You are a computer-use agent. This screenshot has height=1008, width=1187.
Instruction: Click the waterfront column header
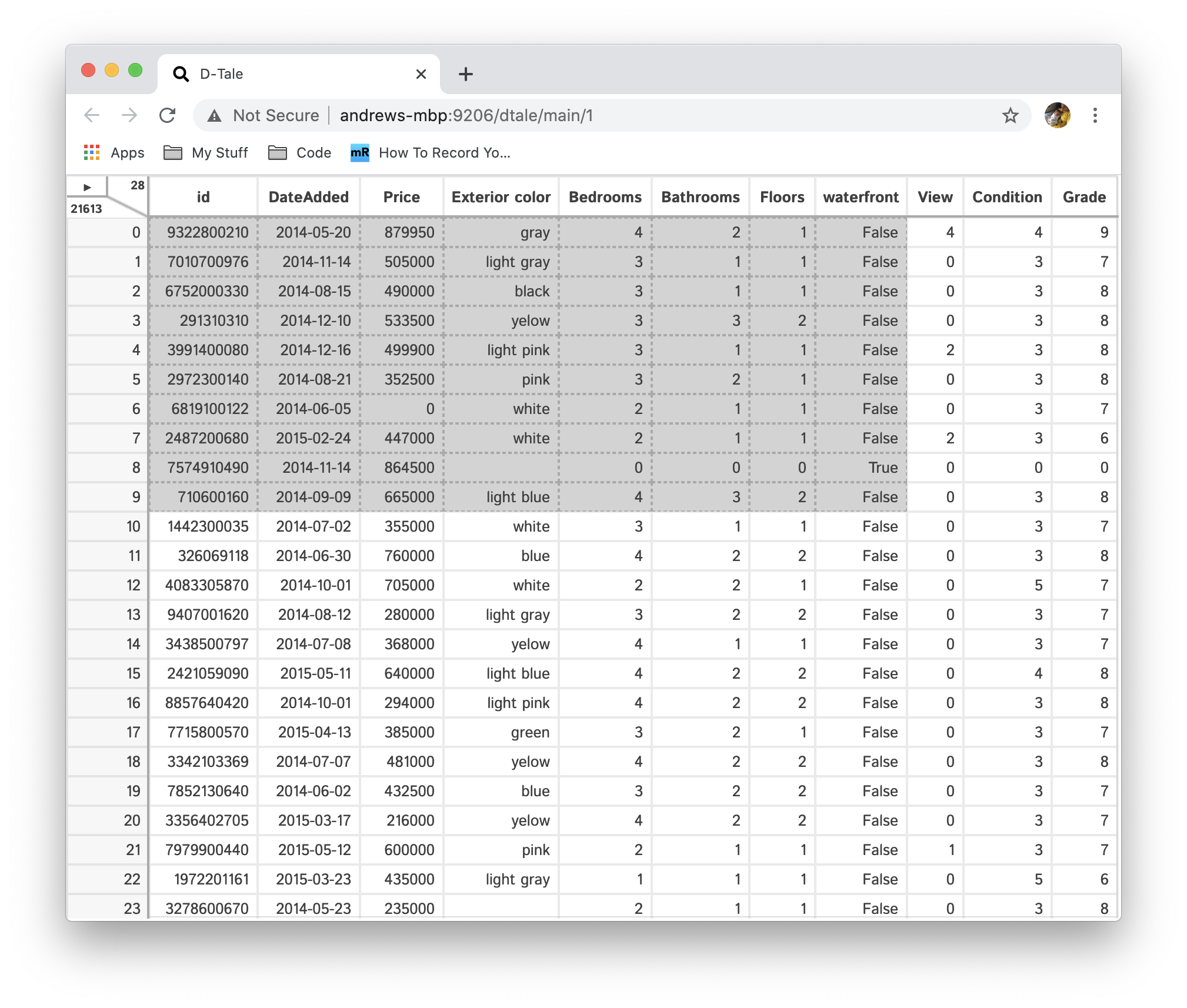click(861, 197)
